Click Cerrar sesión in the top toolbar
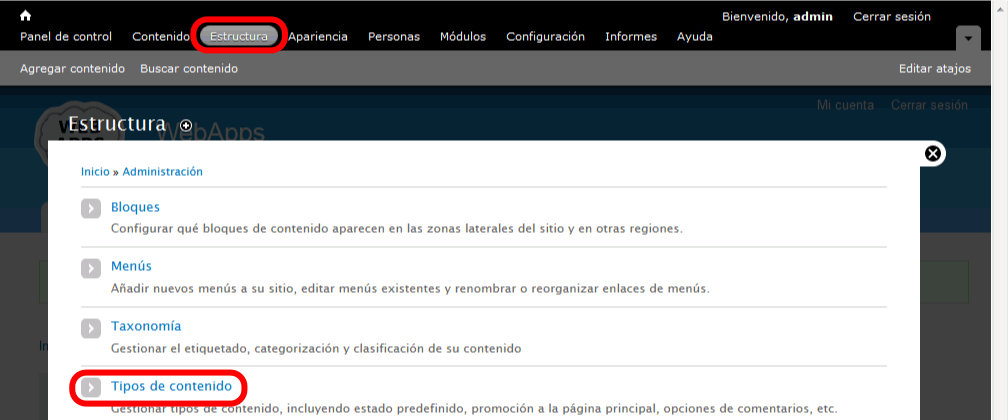Viewport: 1008px width, 420px height. [892, 17]
